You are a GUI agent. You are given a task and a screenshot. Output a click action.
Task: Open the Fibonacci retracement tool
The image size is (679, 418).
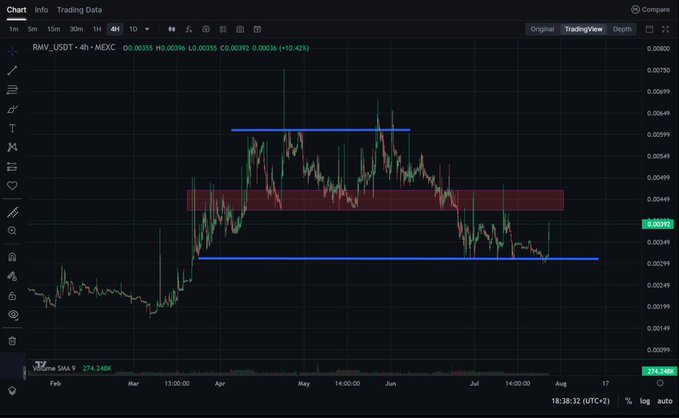[13, 90]
